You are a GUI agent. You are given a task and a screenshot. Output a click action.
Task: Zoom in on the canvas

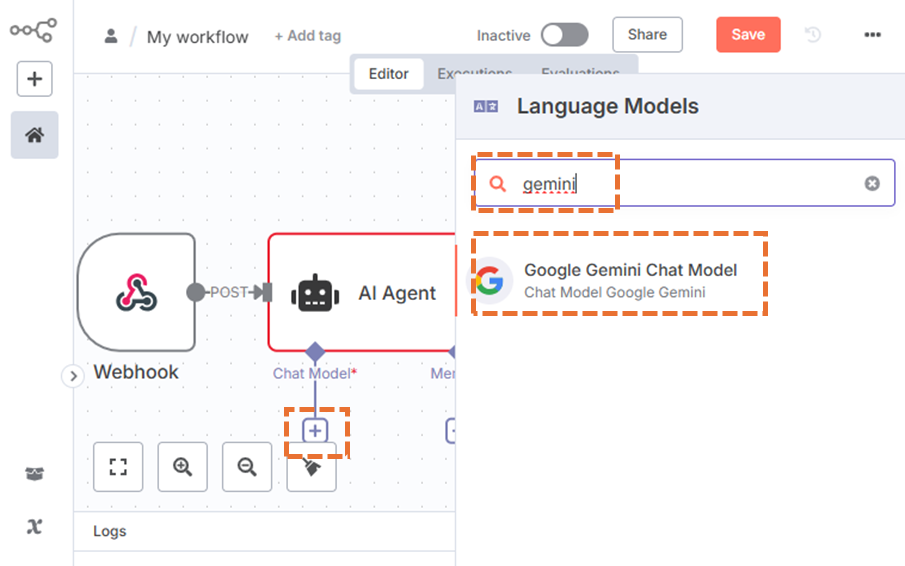coord(182,467)
